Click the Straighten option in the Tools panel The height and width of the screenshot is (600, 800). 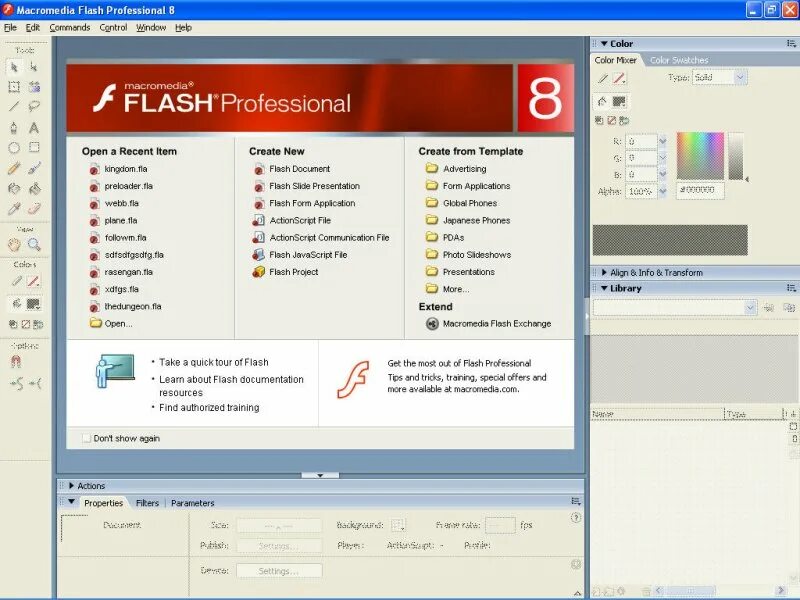(35, 383)
